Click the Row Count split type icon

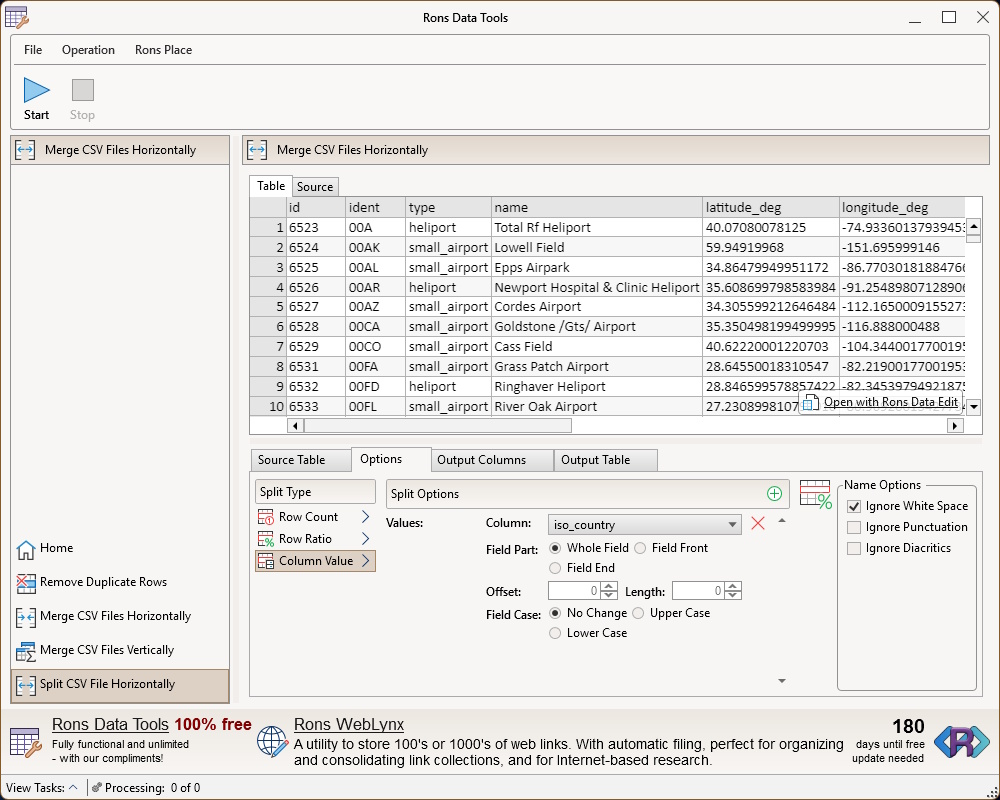[265, 517]
